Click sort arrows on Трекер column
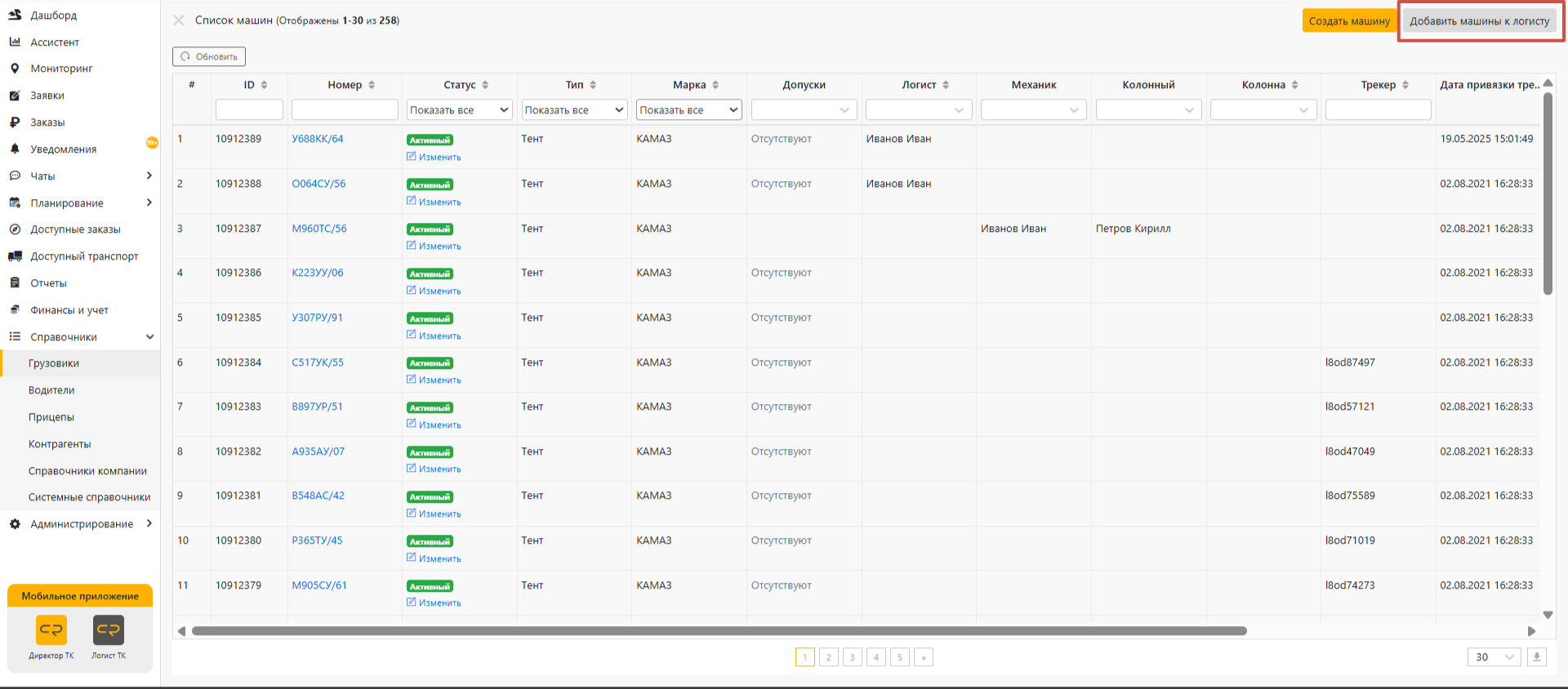 pyautogui.click(x=1405, y=85)
